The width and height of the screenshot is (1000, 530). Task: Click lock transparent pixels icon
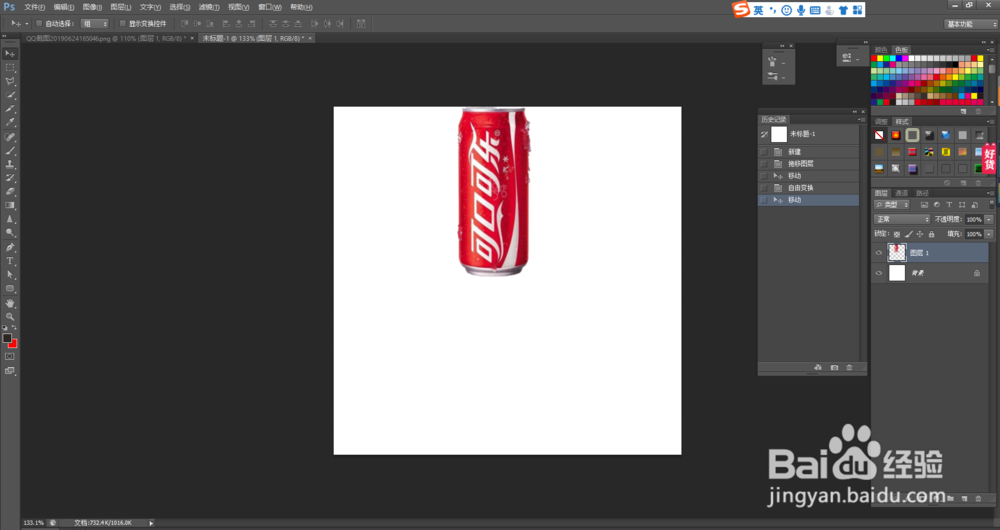click(897, 234)
